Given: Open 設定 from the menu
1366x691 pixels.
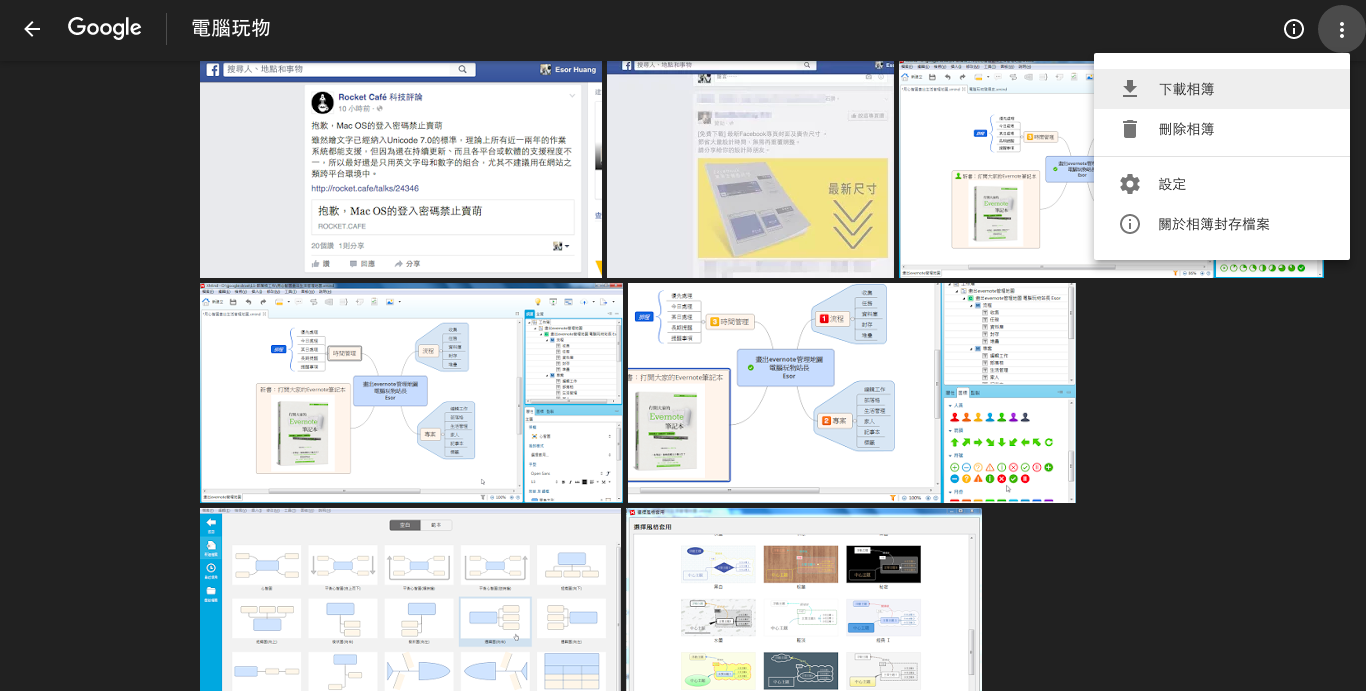Looking at the screenshot, I should tap(1222, 184).
